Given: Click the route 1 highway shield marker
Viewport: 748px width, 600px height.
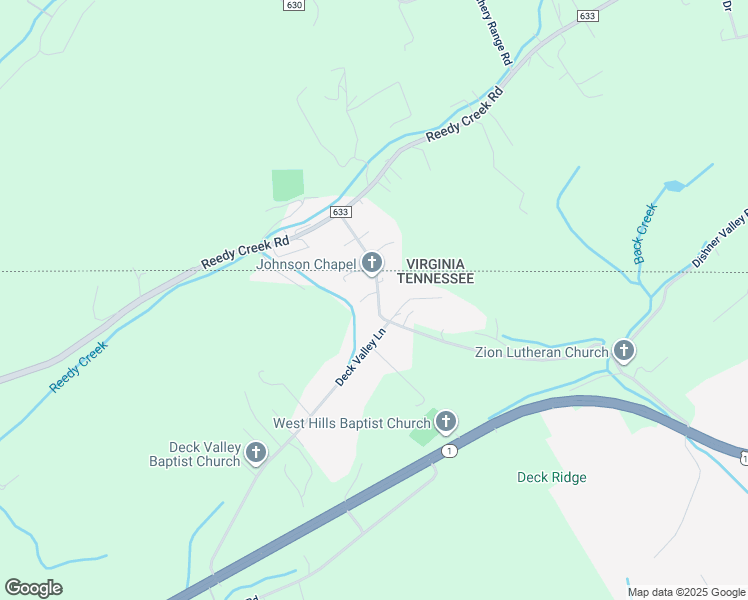Looking at the screenshot, I should 449,451.
